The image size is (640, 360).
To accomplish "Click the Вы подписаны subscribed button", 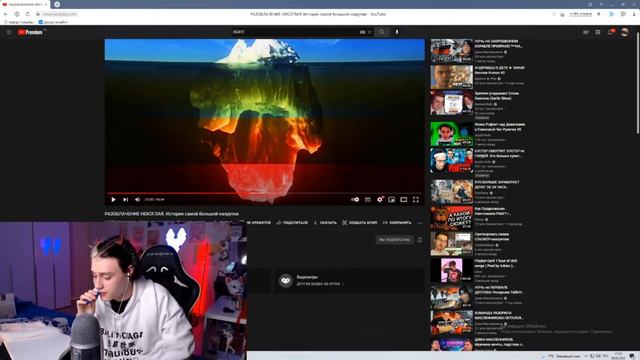I will (394, 240).
